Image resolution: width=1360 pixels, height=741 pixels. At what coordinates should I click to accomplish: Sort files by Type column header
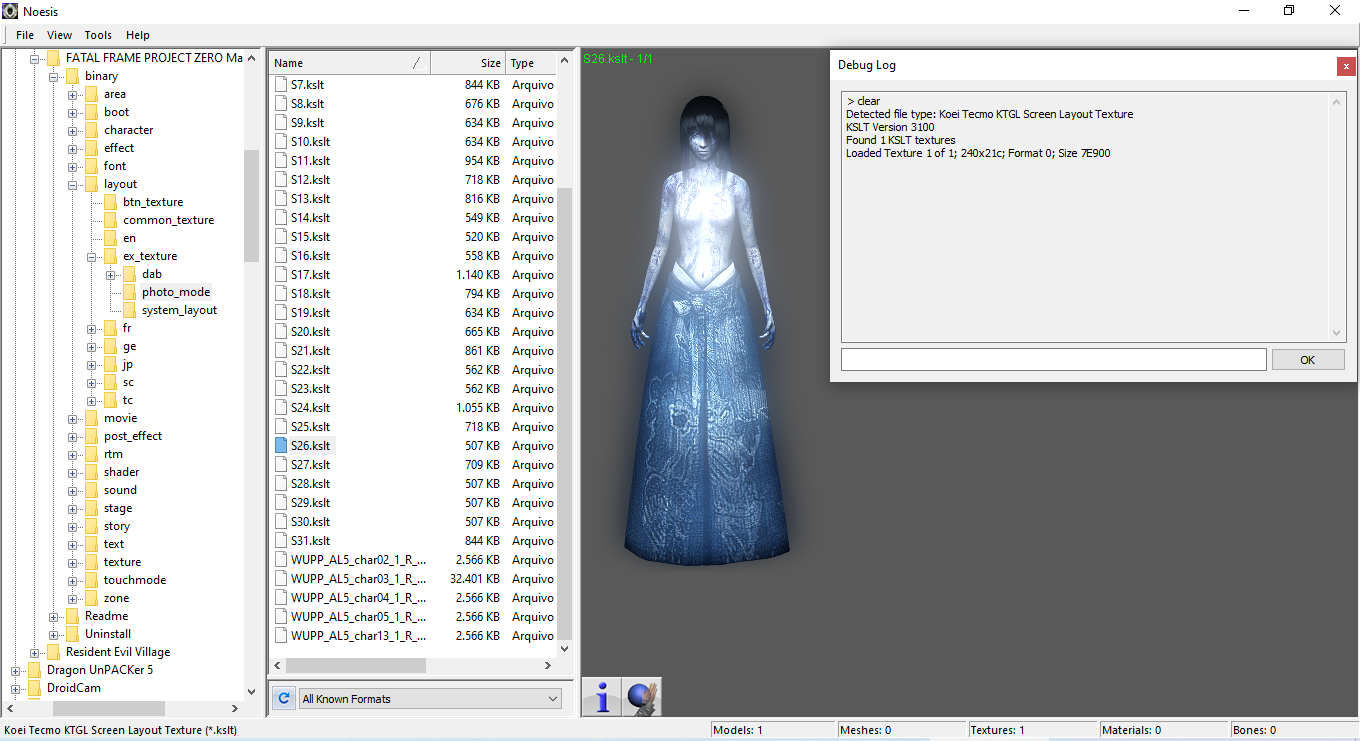[x=530, y=63]
